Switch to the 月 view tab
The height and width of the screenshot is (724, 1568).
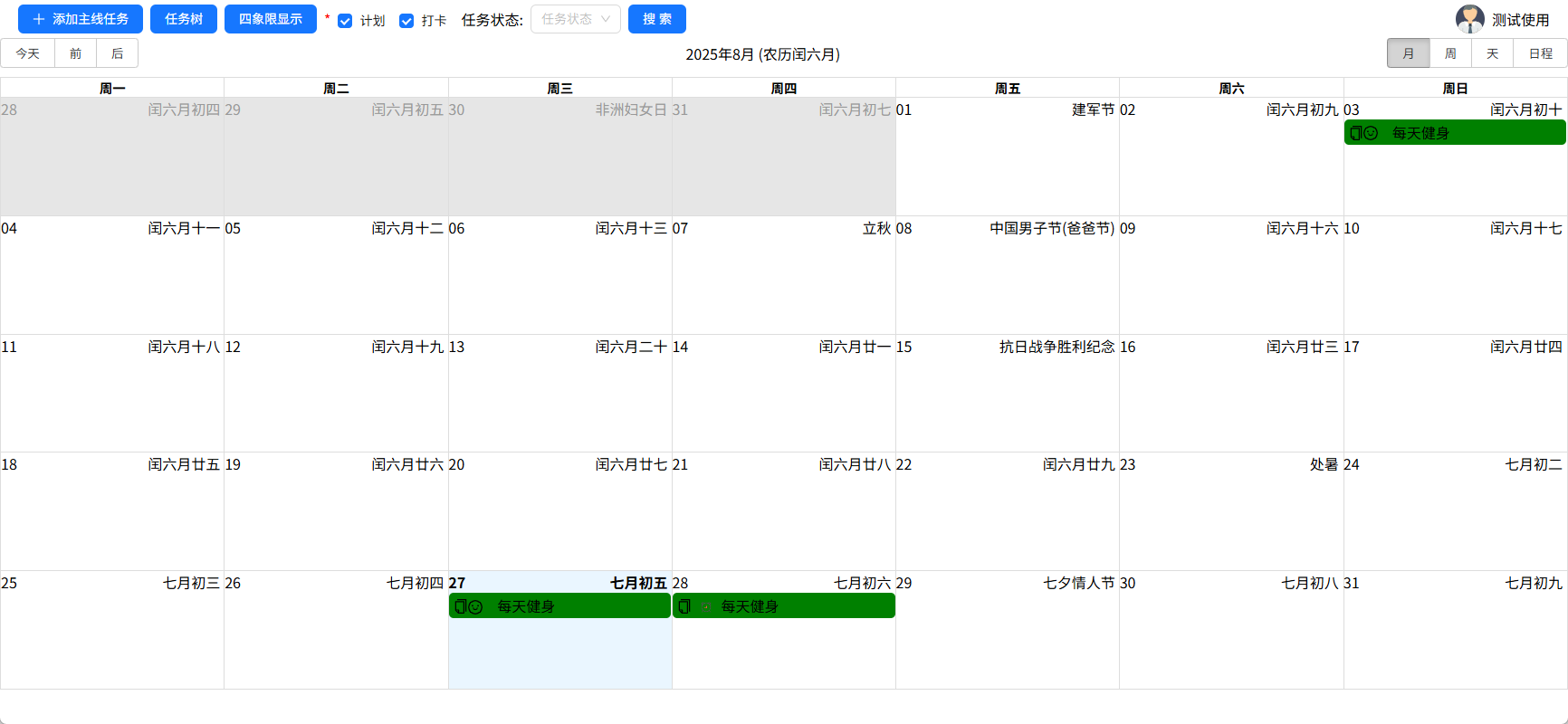tap(1409, 53)
